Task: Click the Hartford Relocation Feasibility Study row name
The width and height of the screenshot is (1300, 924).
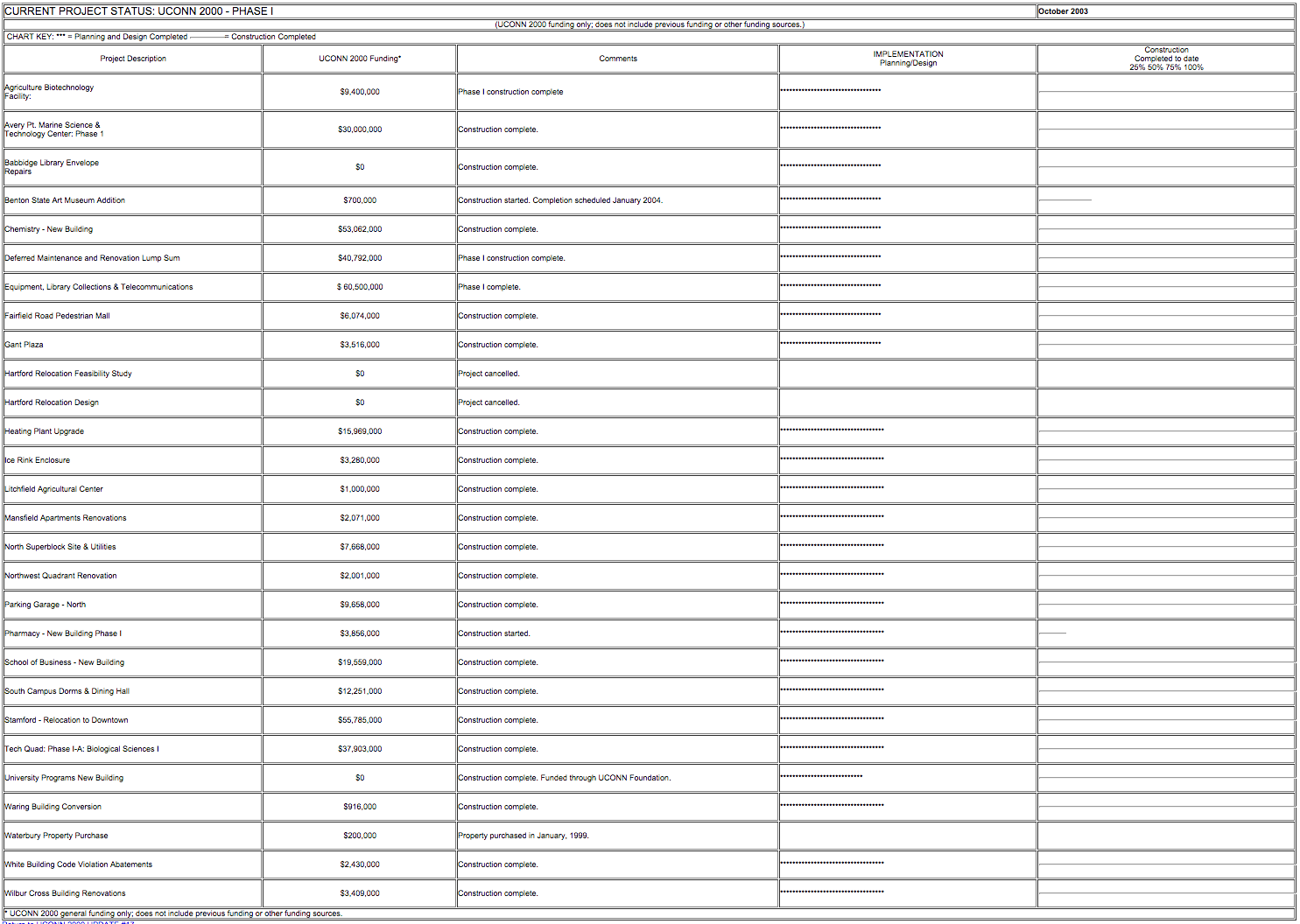Action: tap(68, 374)
